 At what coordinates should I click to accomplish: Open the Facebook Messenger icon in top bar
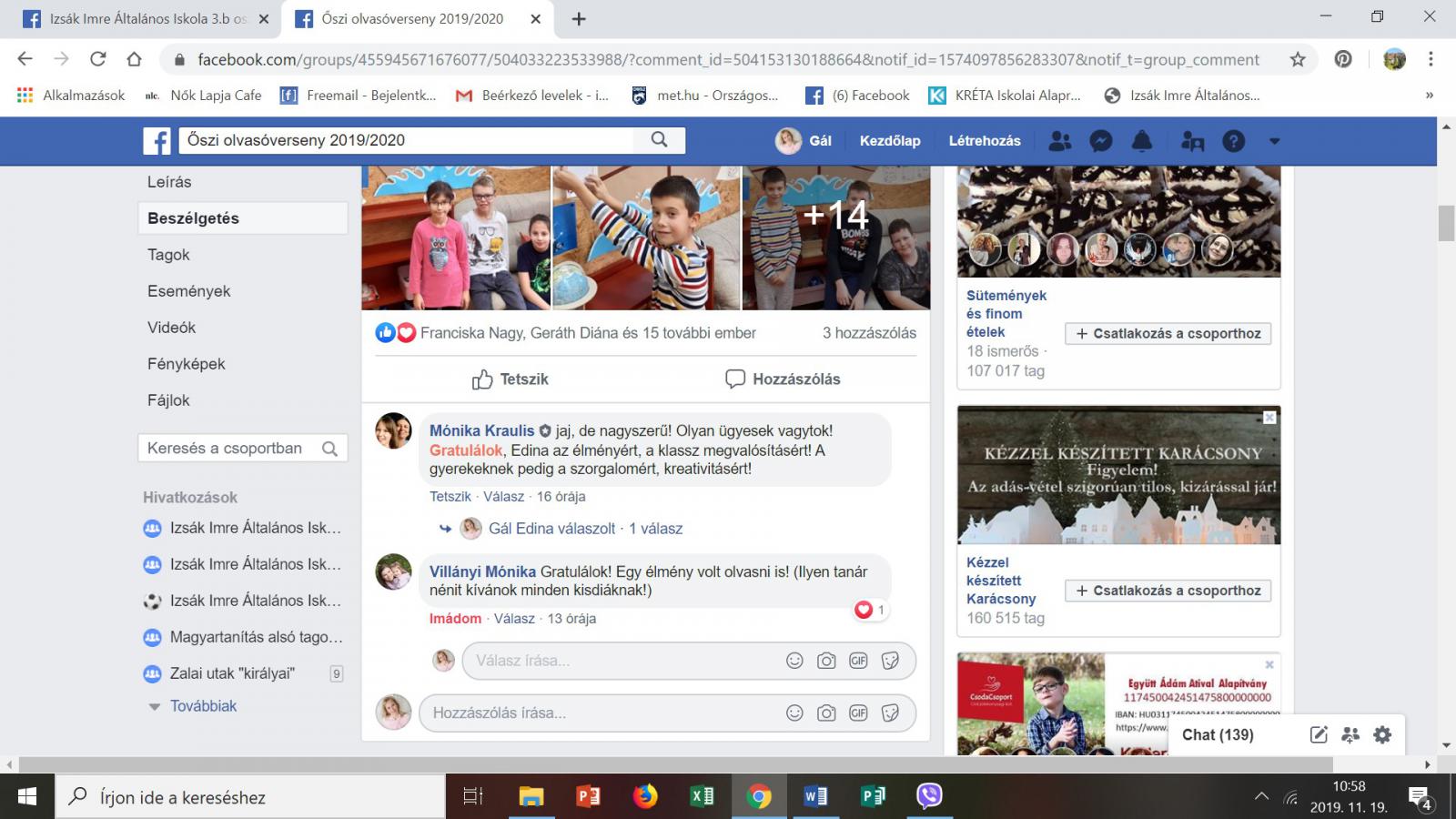click(1101, 141)
